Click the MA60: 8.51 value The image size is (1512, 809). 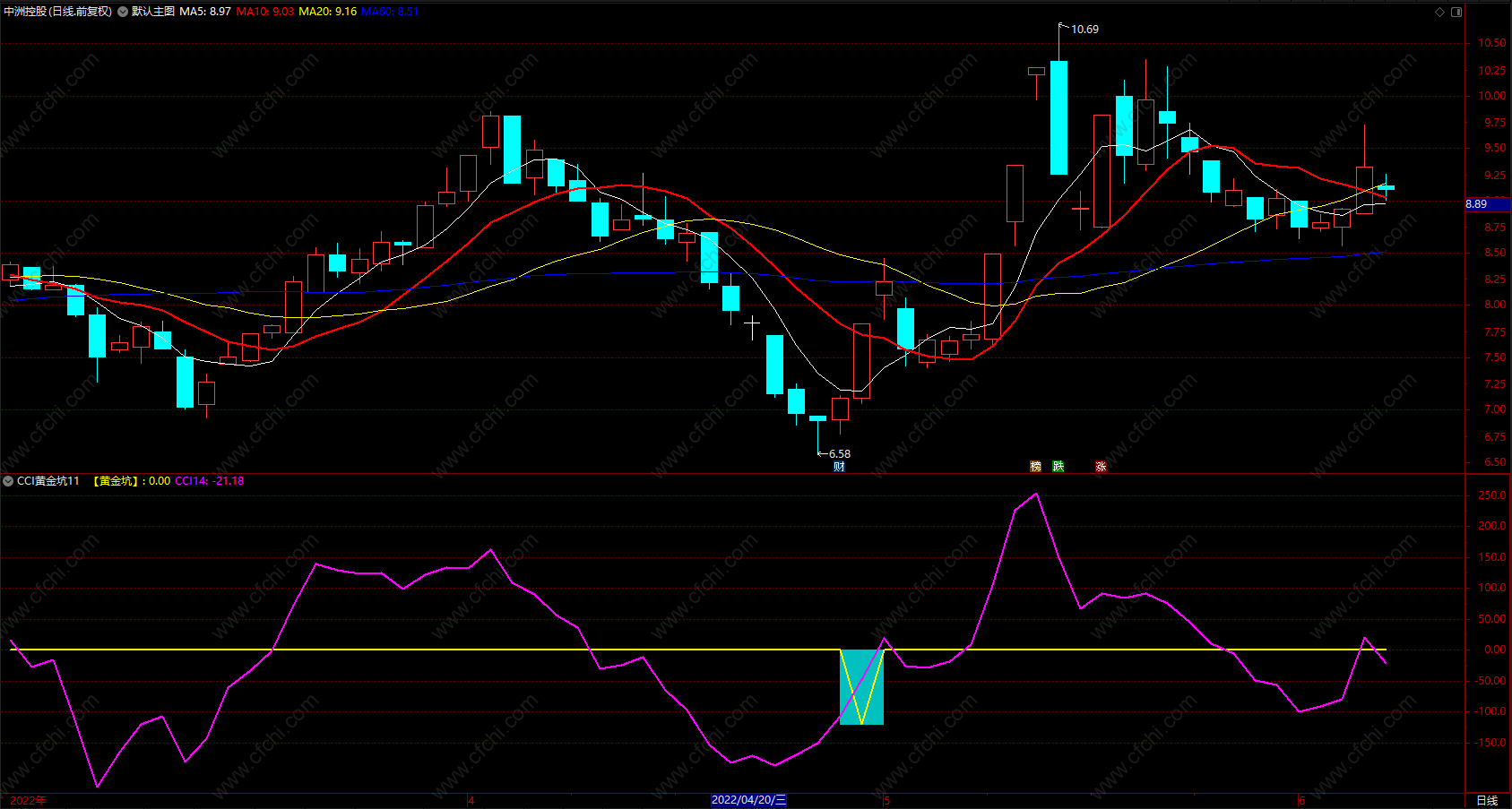click(390, 12)
